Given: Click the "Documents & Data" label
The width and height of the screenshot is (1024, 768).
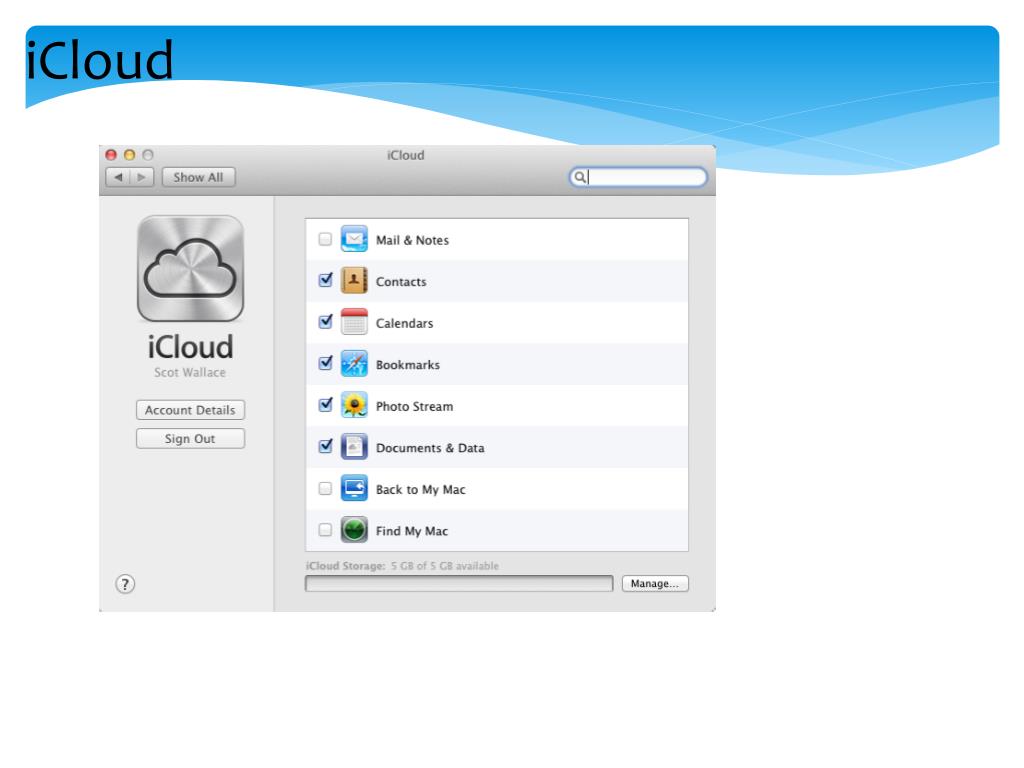Looking at the screenshot, I should [x=430, y=448].
